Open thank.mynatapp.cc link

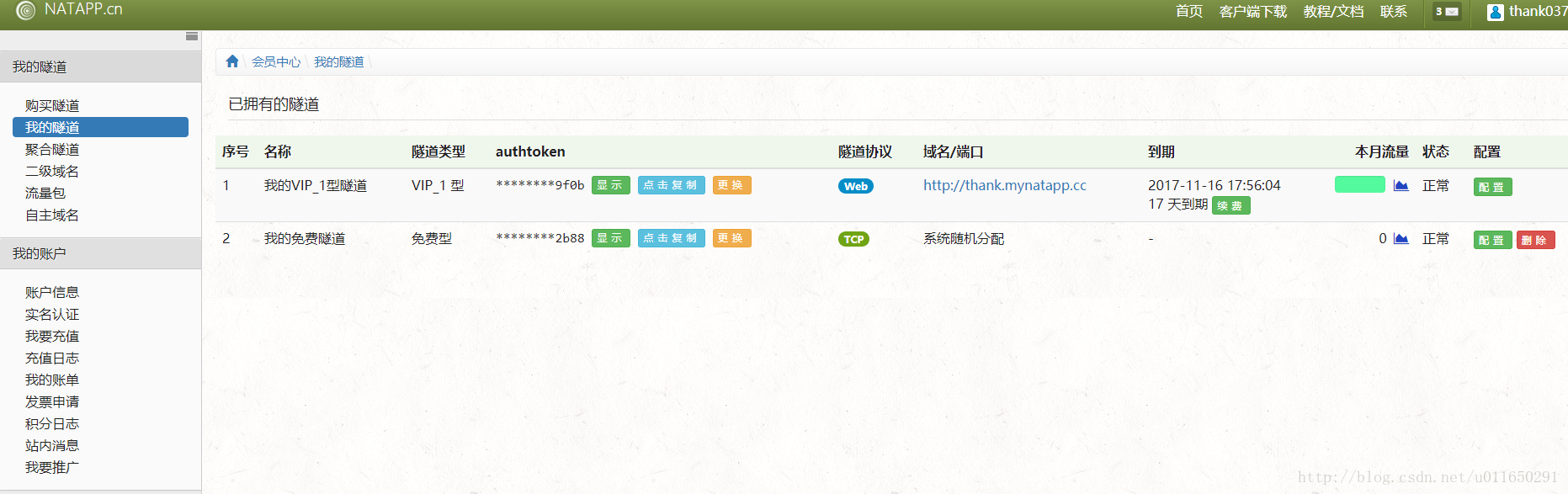coord(1004,185)
